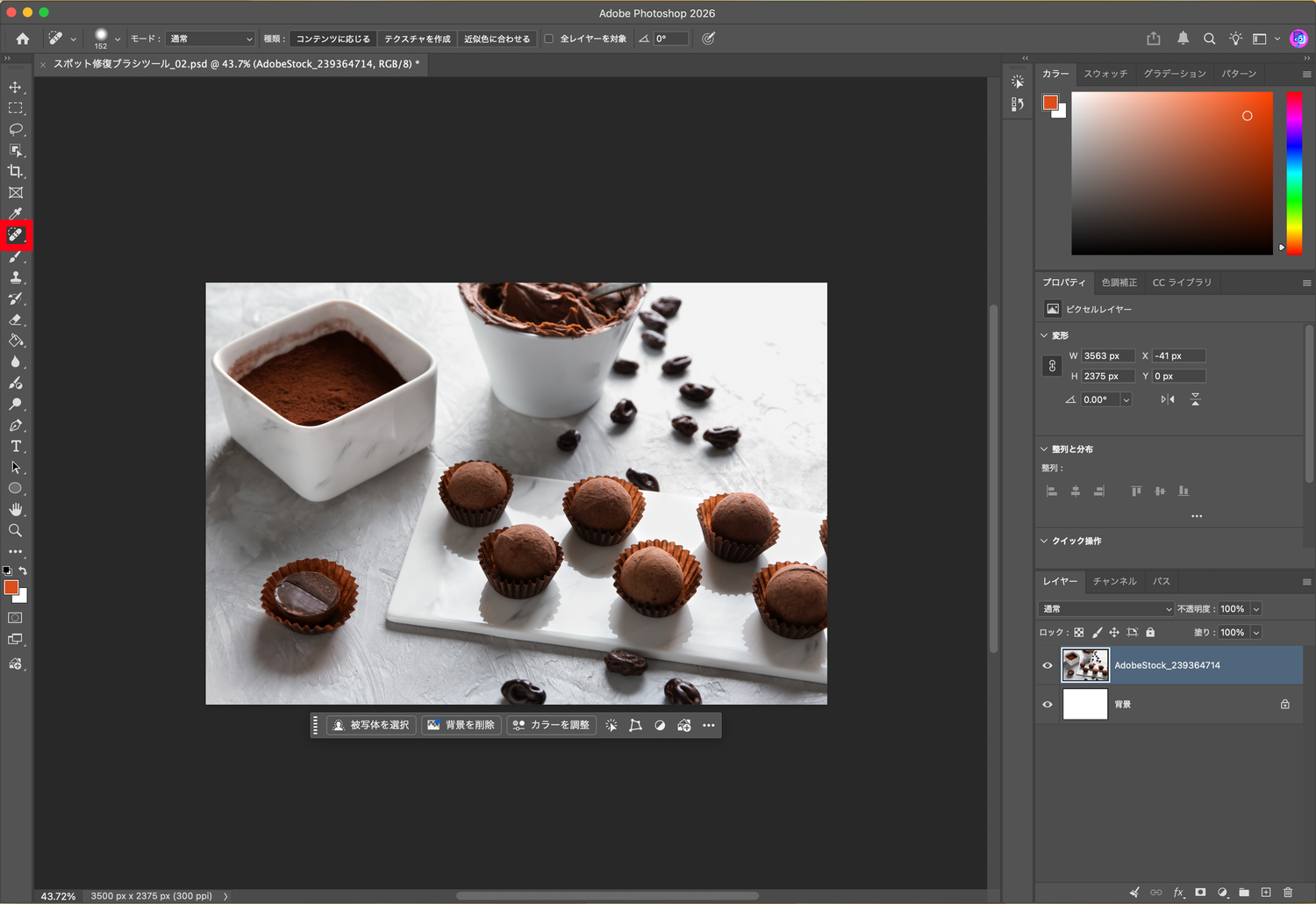Viewport: 1316px width, 904px height.
Task: Open search with the magnifier icon
Action: click(x=1209, y=39)
